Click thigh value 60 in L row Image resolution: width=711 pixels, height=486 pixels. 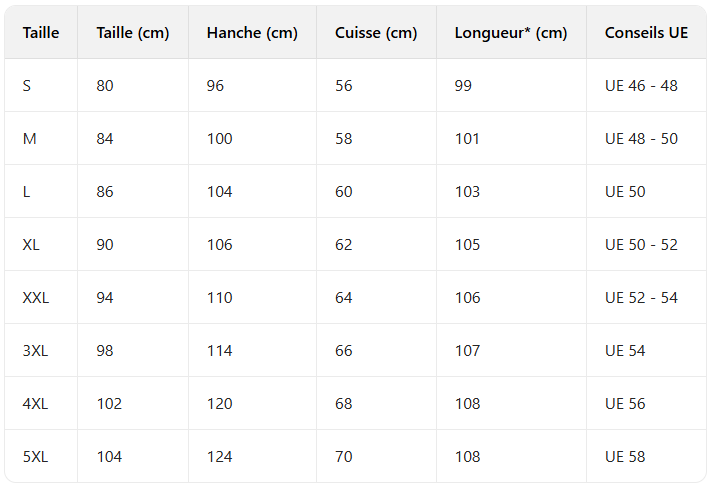click(x=344, y=192)
